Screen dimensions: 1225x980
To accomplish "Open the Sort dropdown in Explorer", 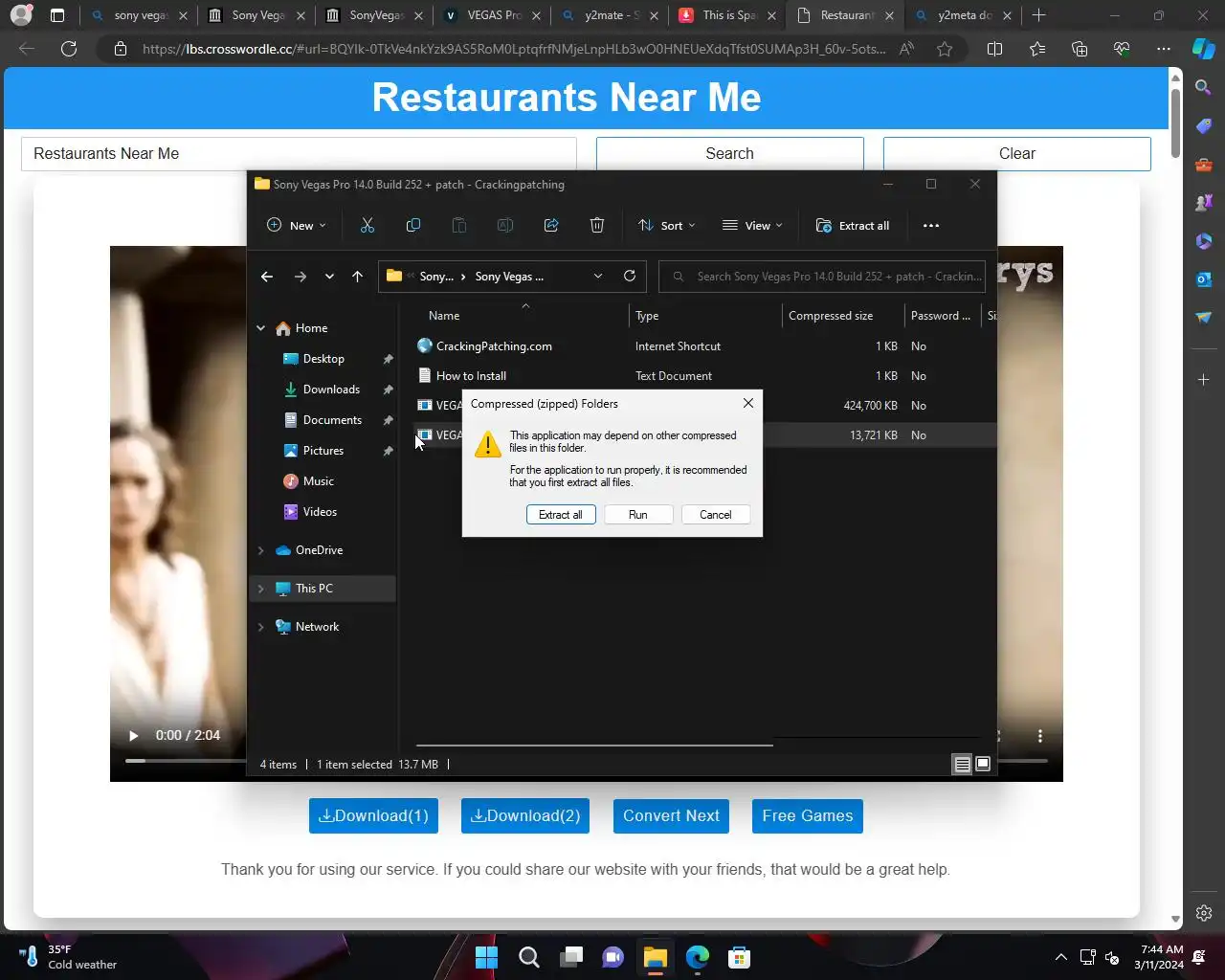I will (x=667, y=226).
